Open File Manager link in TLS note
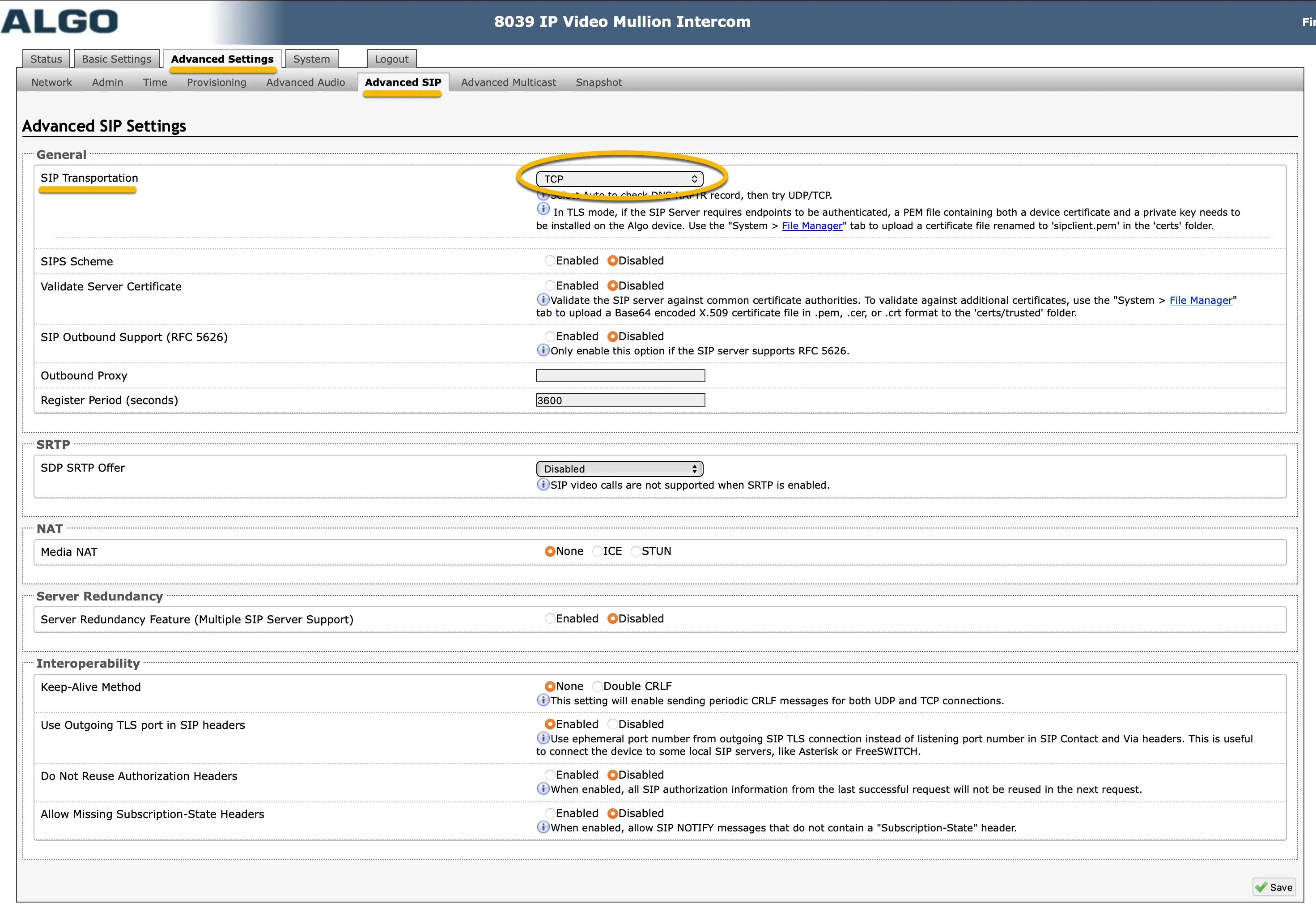 point(812,226)
